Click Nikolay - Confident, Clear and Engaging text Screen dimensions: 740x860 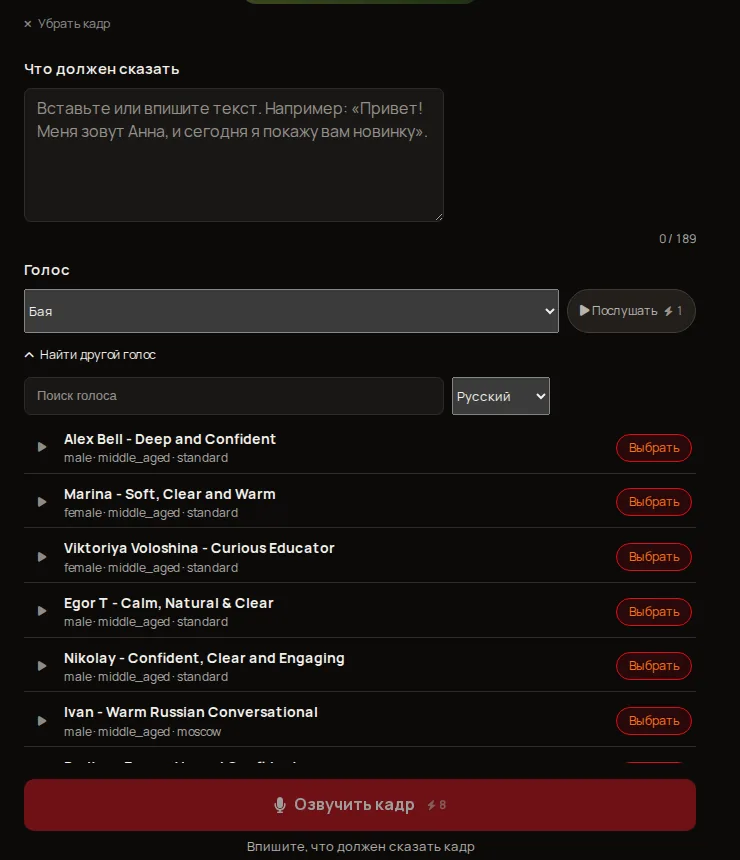204,658
